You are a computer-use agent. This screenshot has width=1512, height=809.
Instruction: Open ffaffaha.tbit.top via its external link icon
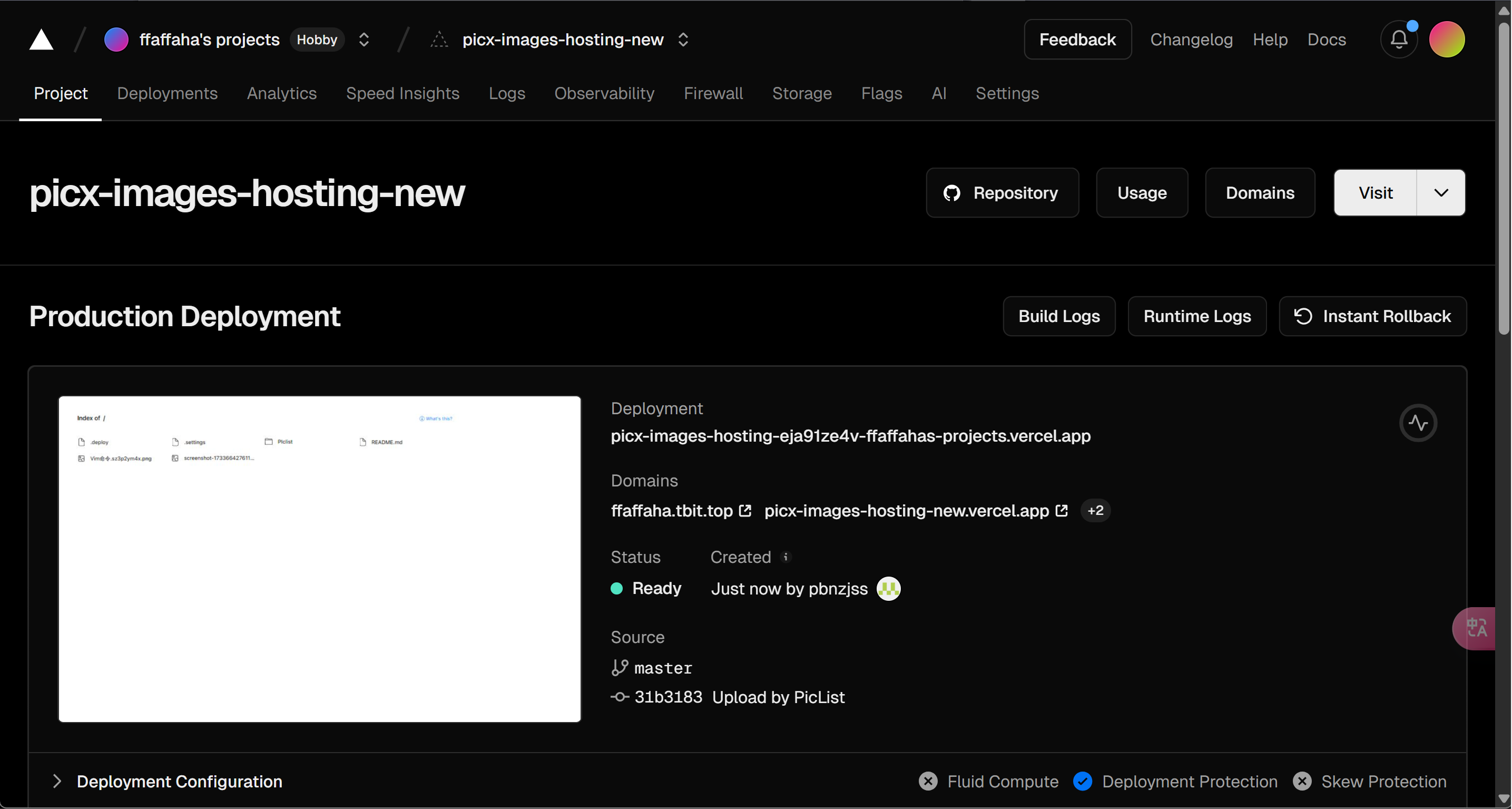click(x=744, y=510)
